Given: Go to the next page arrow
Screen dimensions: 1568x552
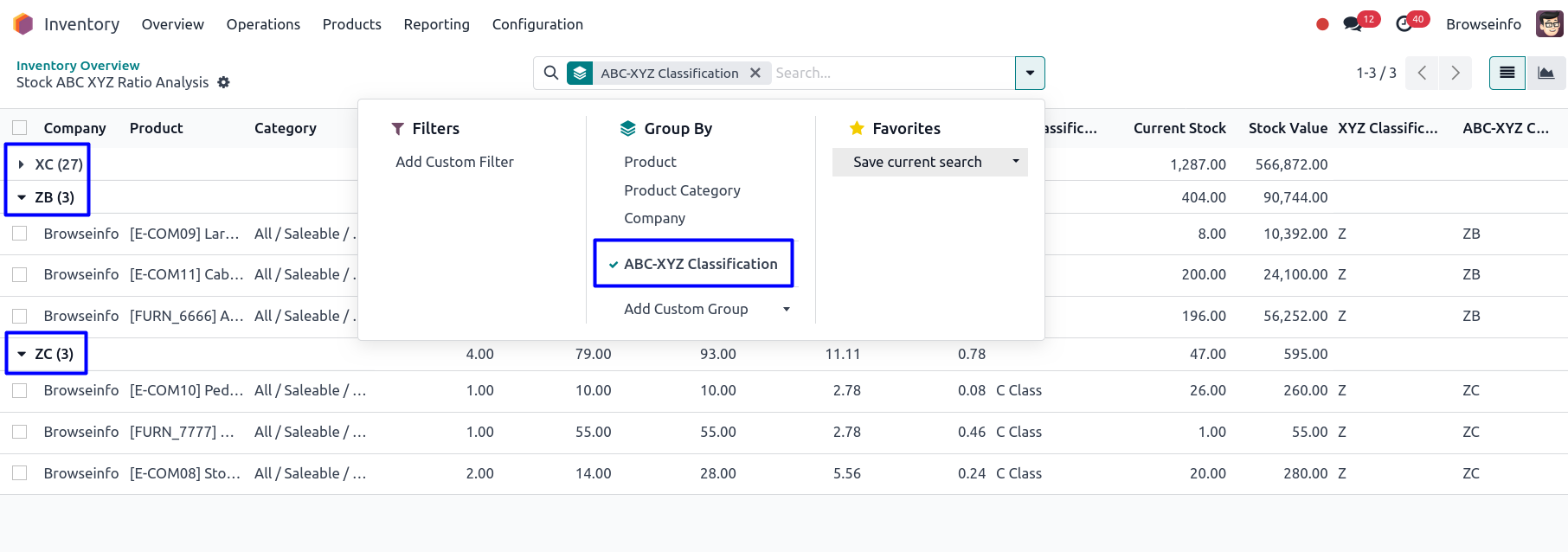Looking at the screenshot, I should [1456, 74].
